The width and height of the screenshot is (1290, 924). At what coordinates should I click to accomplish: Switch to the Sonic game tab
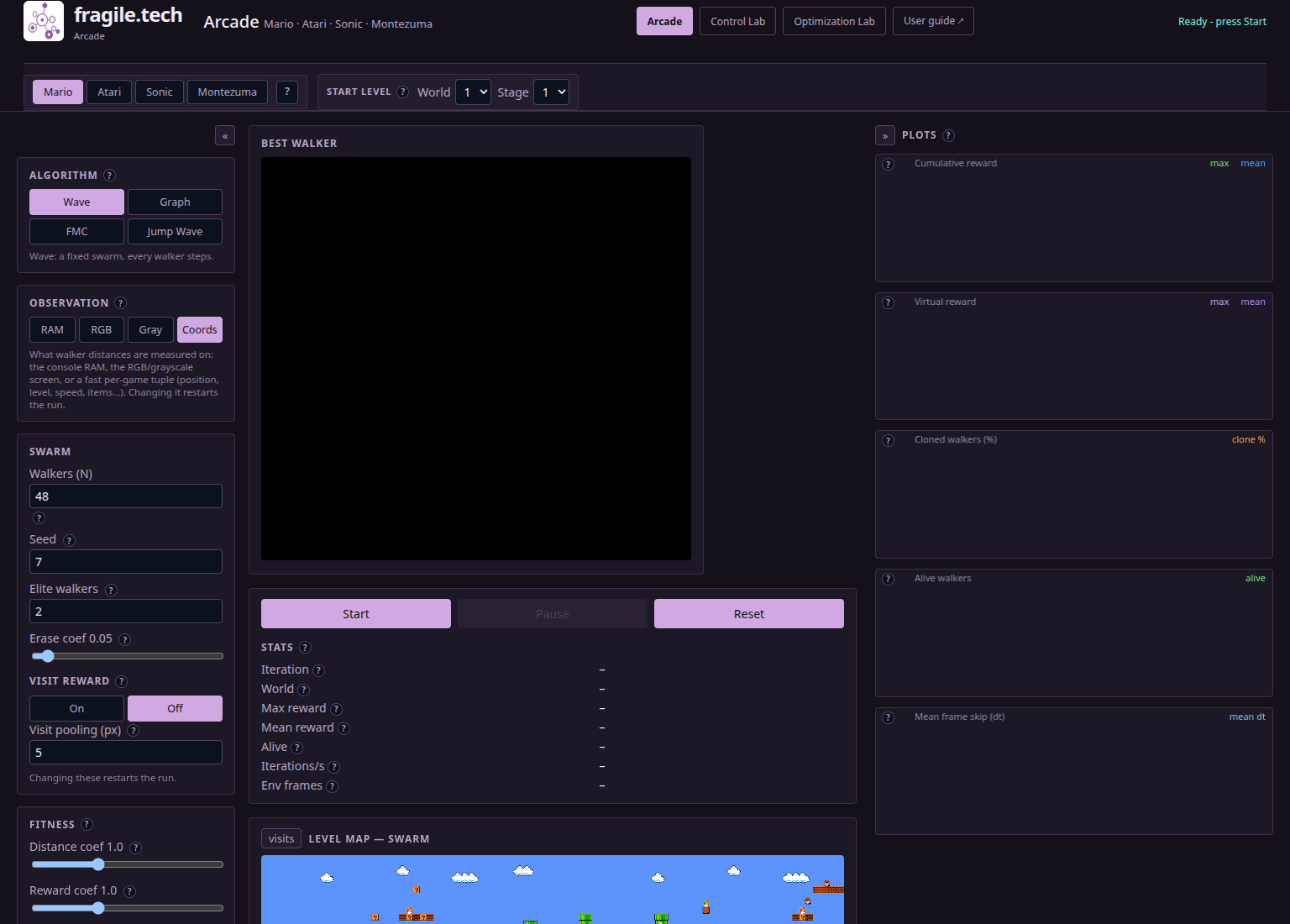click(x=160, y=92)
